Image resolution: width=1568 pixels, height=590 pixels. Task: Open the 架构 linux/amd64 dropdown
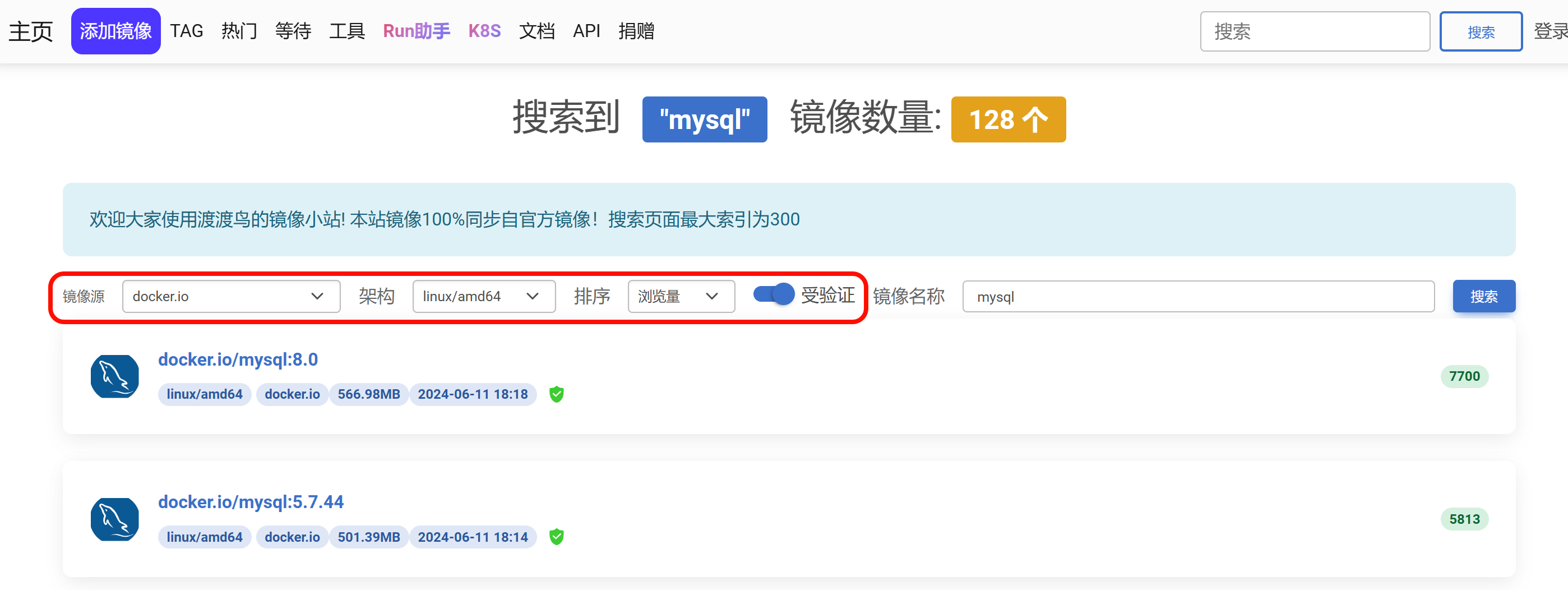(x=484, y=297)
